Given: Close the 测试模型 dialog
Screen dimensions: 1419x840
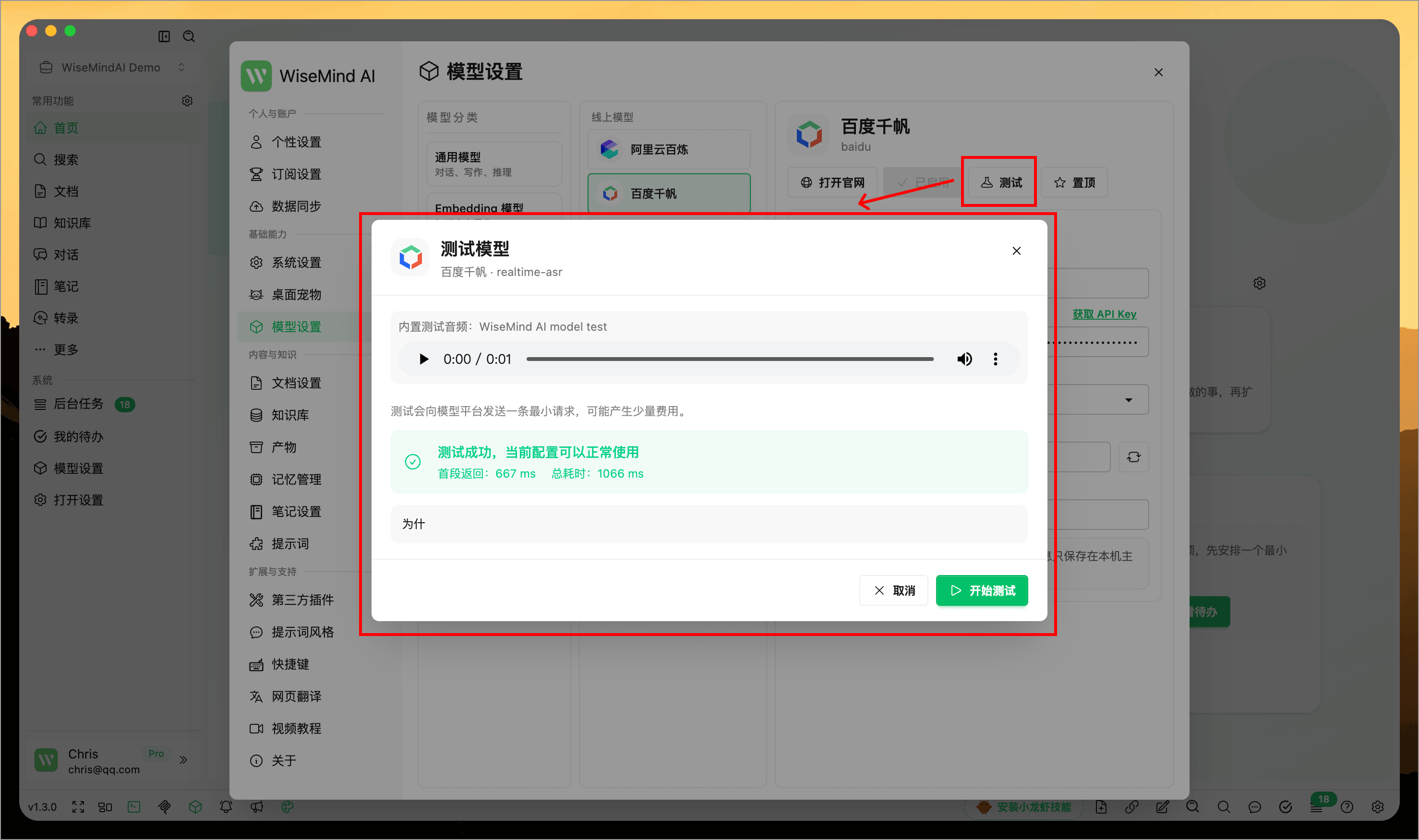Looking at the screenshot, I should pyautogui.click(x=1017, y=251).
